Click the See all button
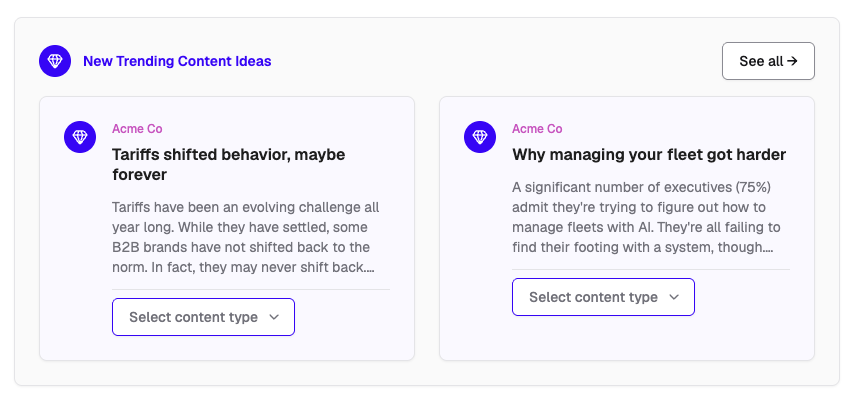Viewport: 859px width, 407px height. coord(768,61)
